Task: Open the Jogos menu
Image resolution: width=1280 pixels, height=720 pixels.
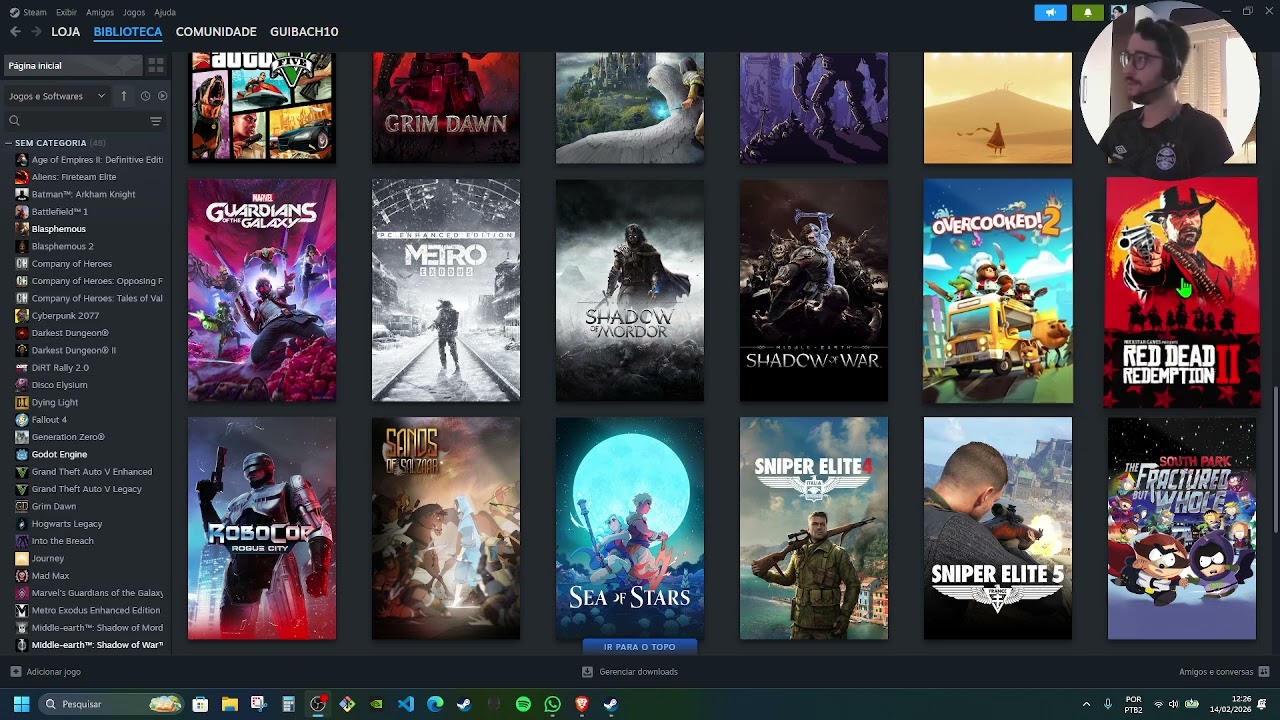Action: pyautogui.click(x=134, y=12)
